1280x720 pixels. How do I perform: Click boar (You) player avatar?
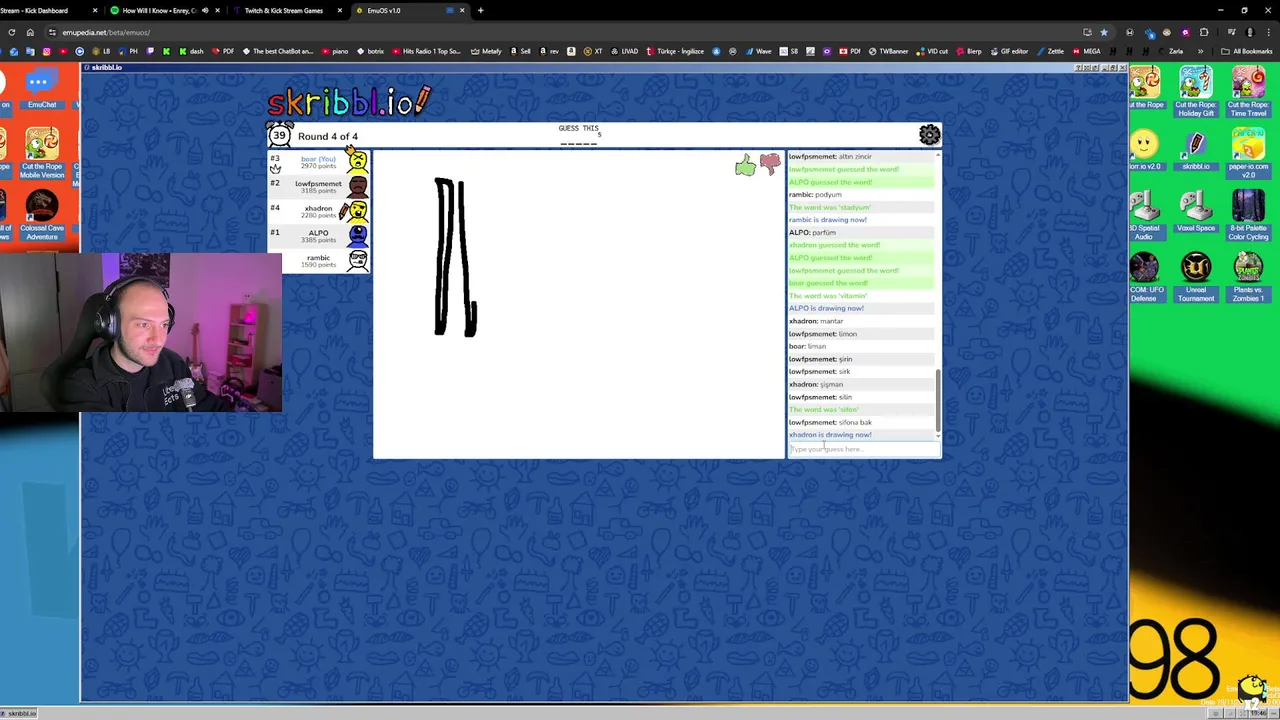357,161
